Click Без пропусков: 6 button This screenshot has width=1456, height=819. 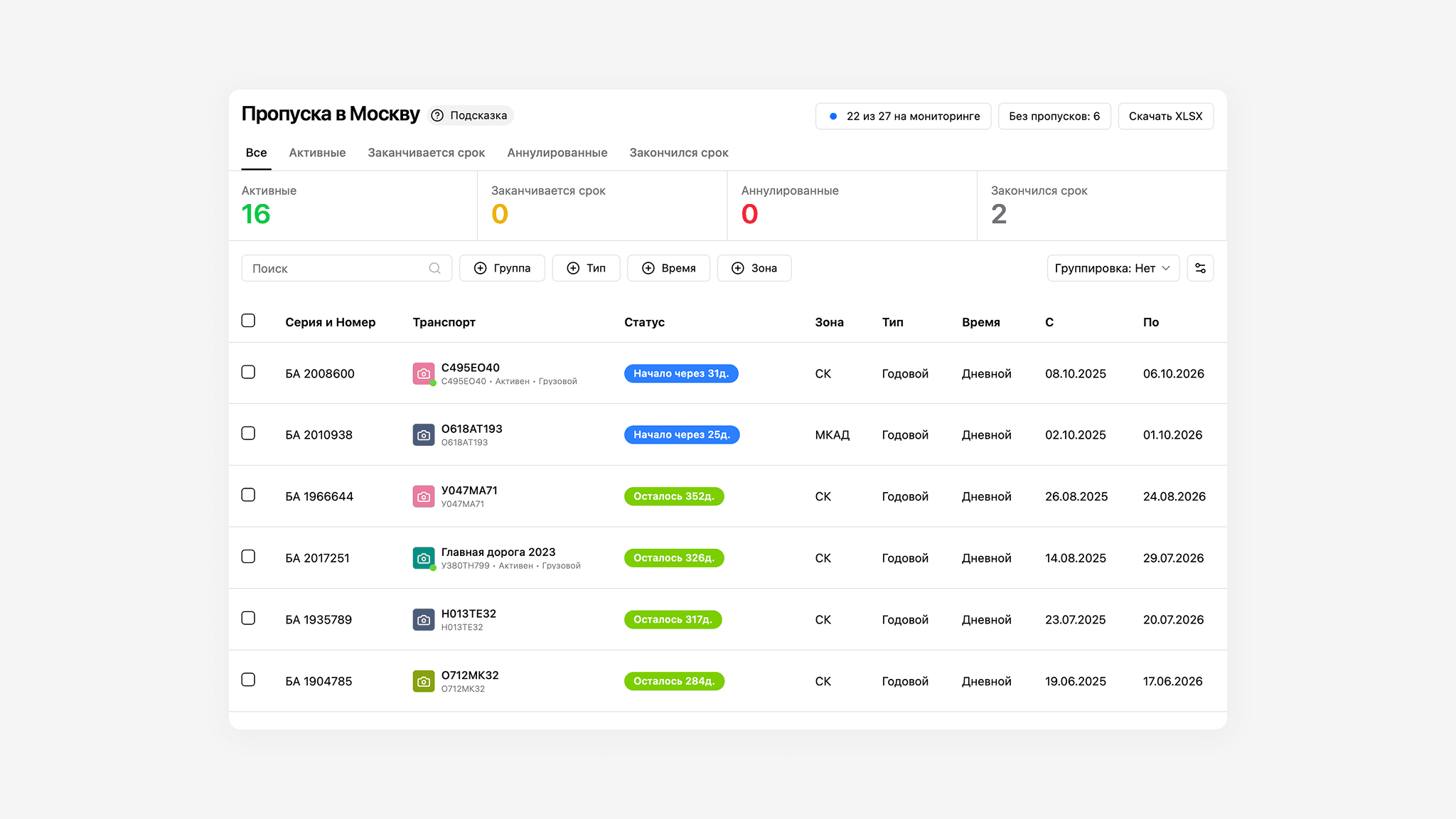pyautogui.click(x=1054, y=116)
